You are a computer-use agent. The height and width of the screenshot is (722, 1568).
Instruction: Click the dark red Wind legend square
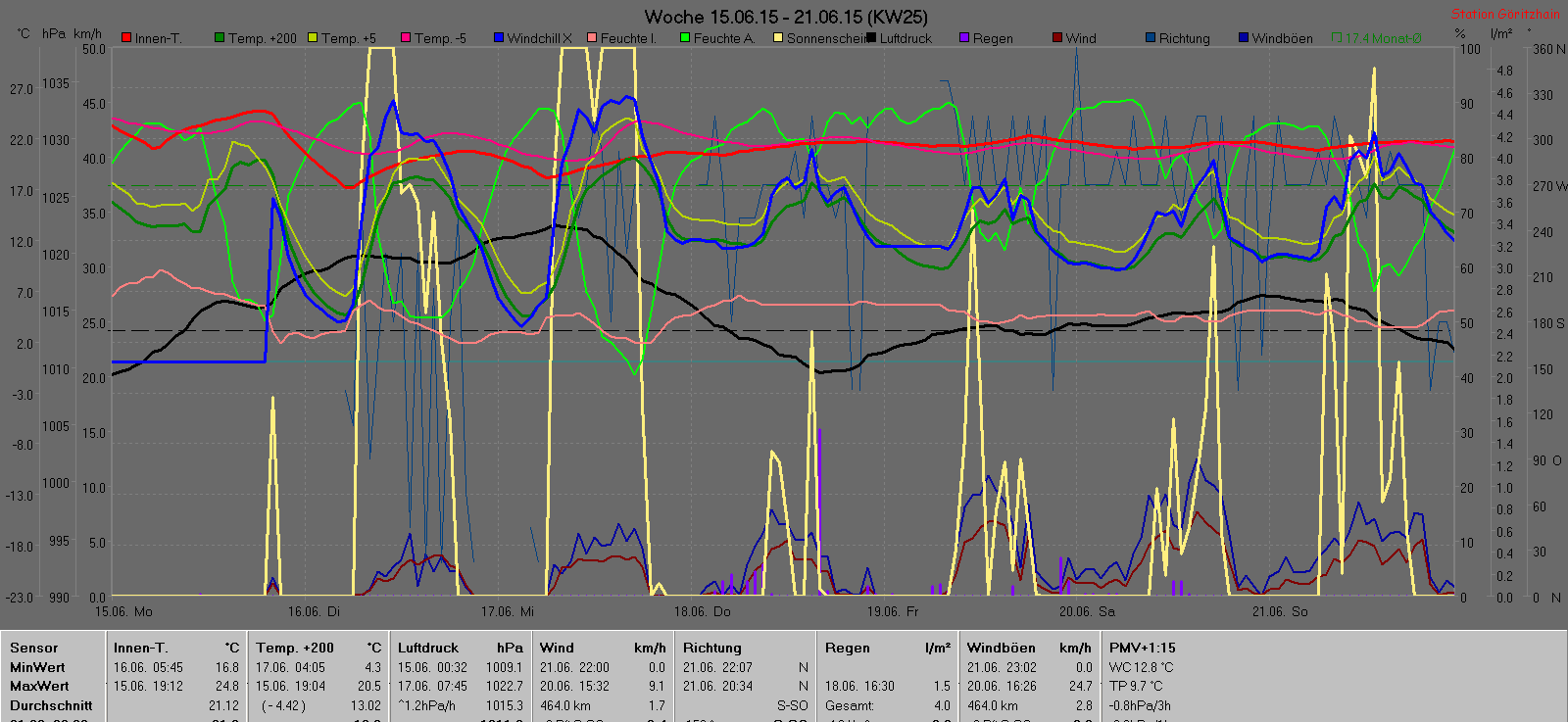(x=1057, y=38)
